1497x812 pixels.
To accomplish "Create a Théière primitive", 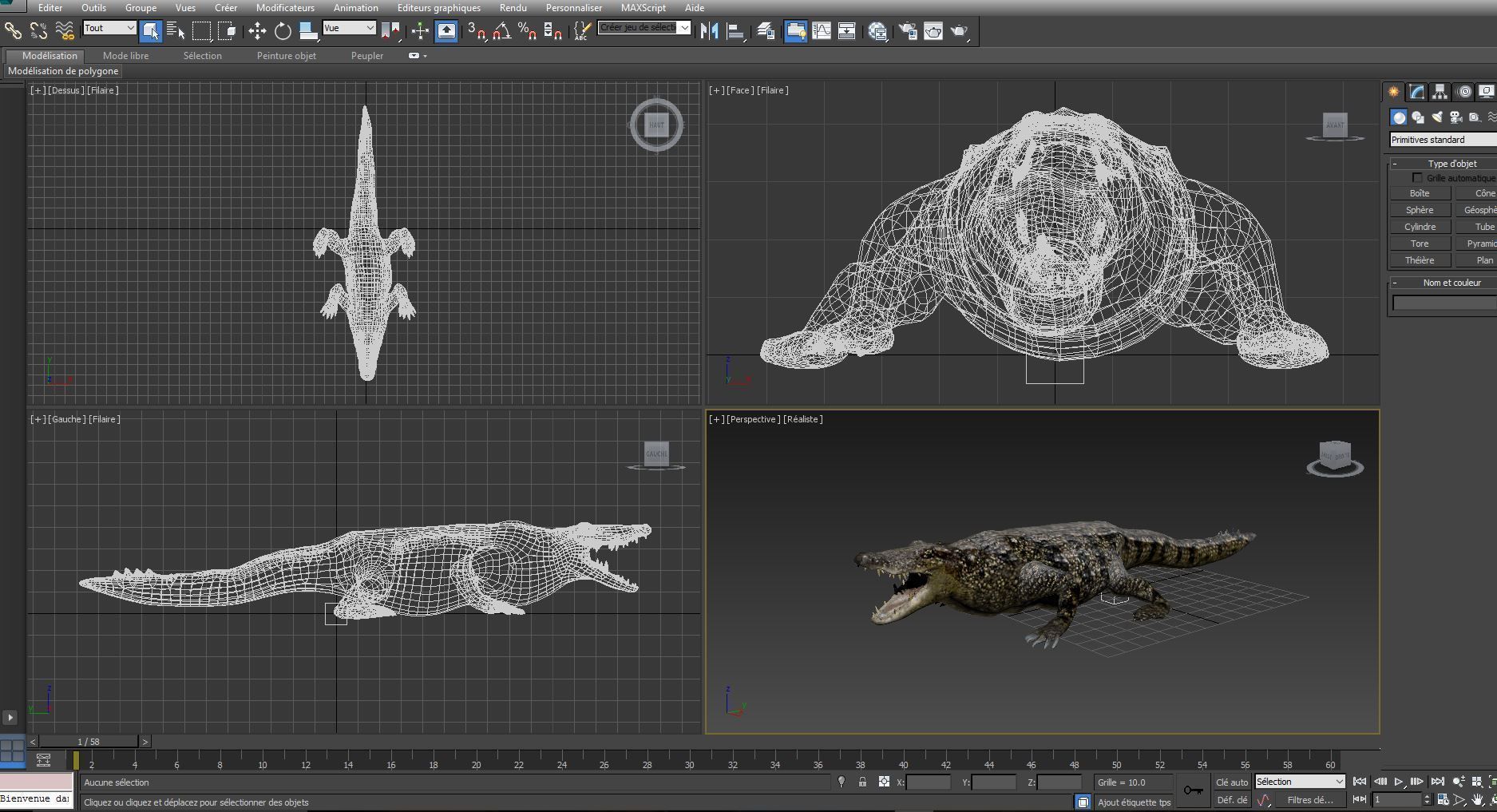I will point(1420,260).
